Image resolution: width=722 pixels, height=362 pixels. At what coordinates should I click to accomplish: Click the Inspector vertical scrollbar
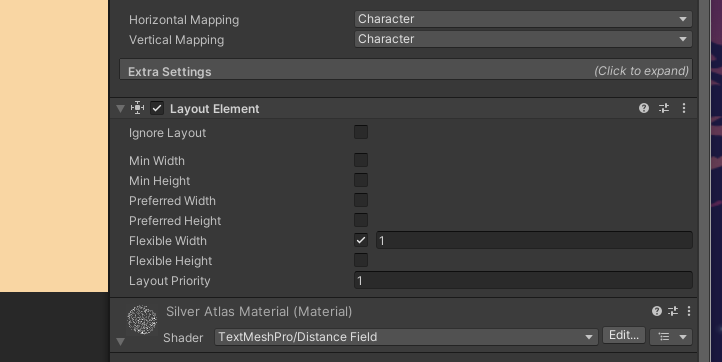(705, 181)
